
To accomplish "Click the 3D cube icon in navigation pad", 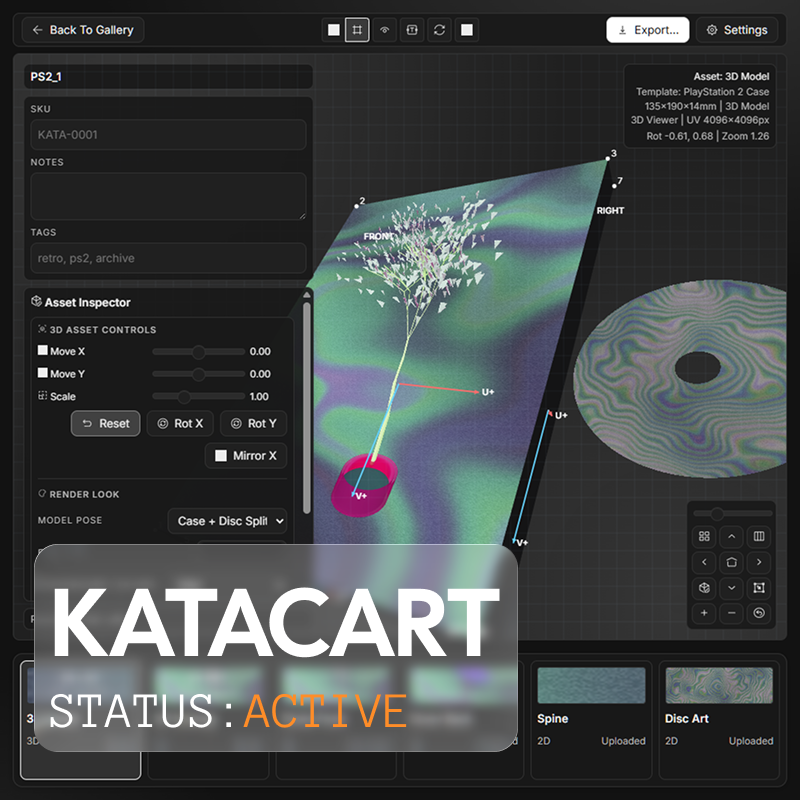I will 704,588.
